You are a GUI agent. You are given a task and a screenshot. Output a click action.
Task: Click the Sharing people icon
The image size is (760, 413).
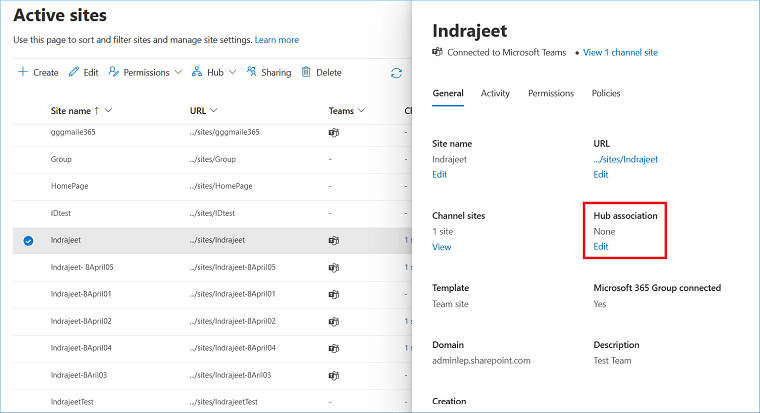[251, 72]
